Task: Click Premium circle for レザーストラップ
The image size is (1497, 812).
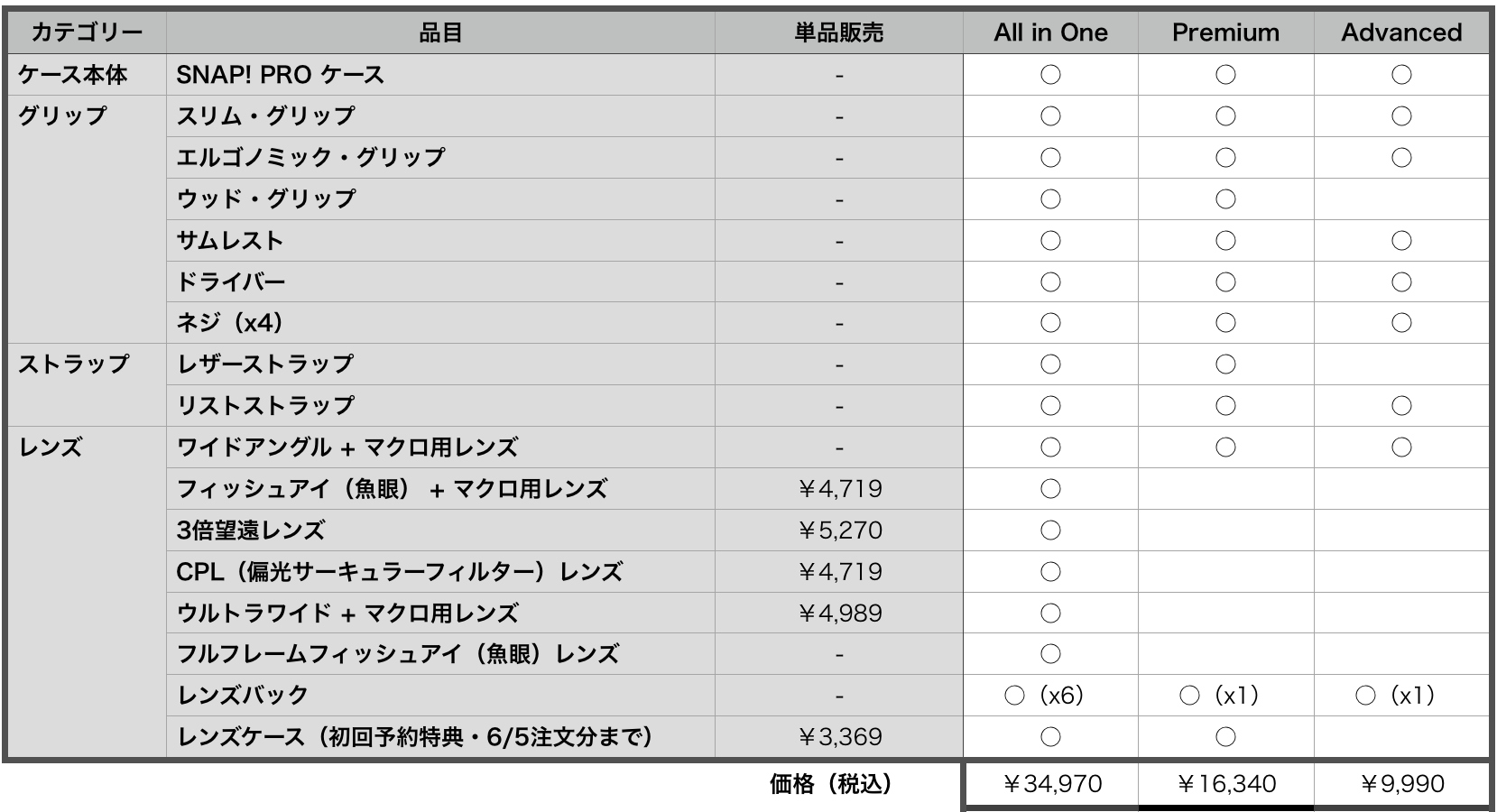Action: (x=1225, y=364)
